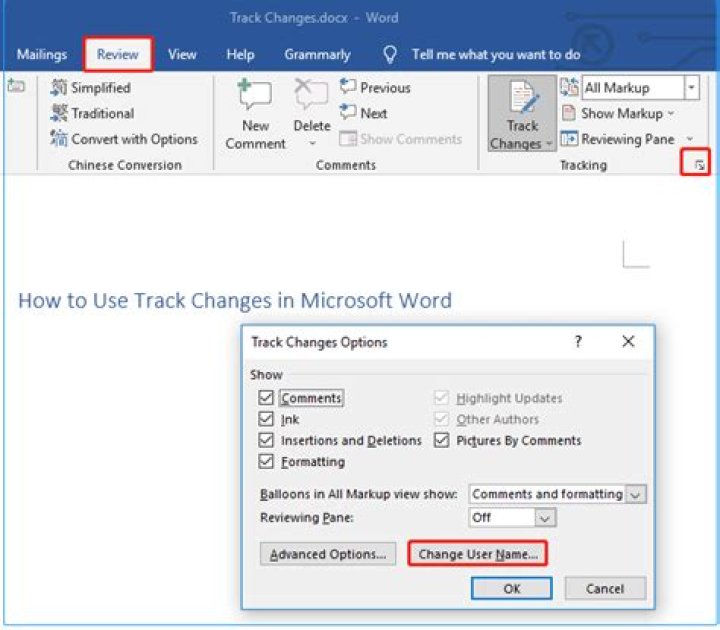This screenshot has width=720, height=630.
Task: Open the Reviewing Pane
Action: click(618, 139)
